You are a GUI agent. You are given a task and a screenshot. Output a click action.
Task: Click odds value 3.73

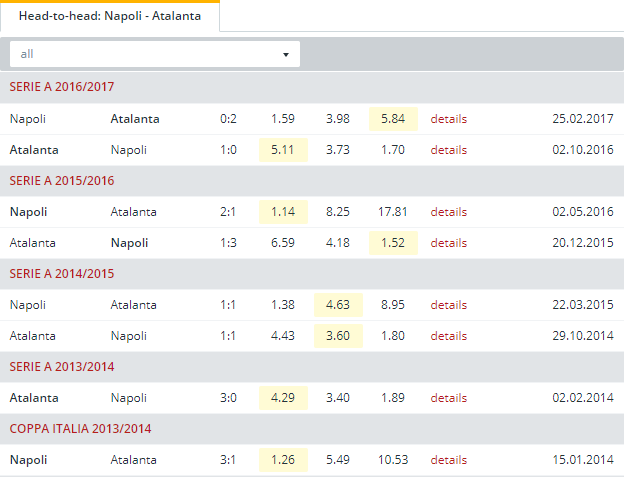tap(338, 150)
